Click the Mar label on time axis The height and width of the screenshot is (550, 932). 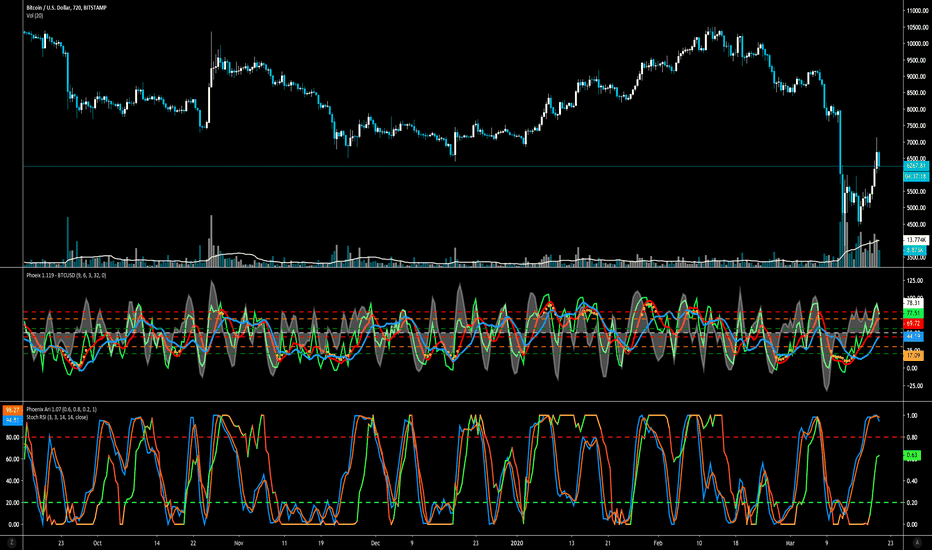[790, 543]
